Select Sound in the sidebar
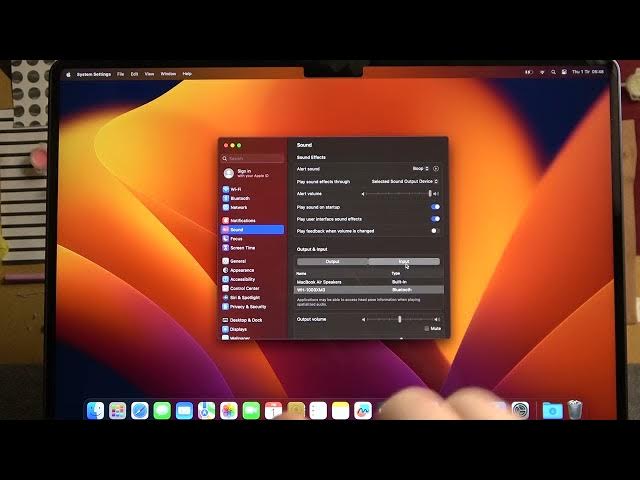Image resolution: width=640 pixels, height=480 pixels. point(253,229)
